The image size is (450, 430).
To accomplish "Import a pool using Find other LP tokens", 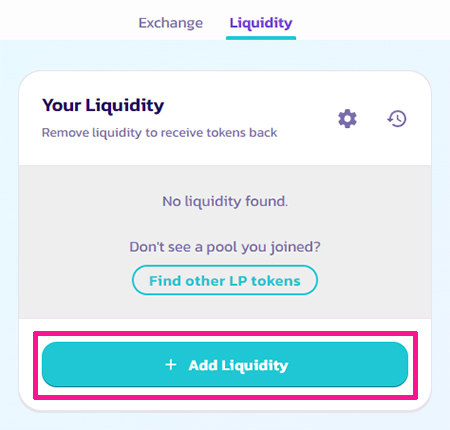I will click(x=225, y=280).
